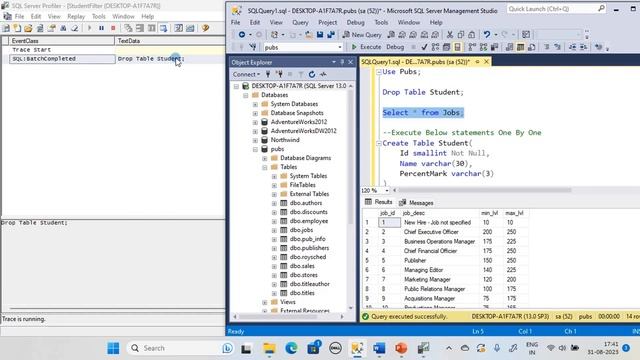
Task: Click EventClass column header in Profiler
Action: 62,41
